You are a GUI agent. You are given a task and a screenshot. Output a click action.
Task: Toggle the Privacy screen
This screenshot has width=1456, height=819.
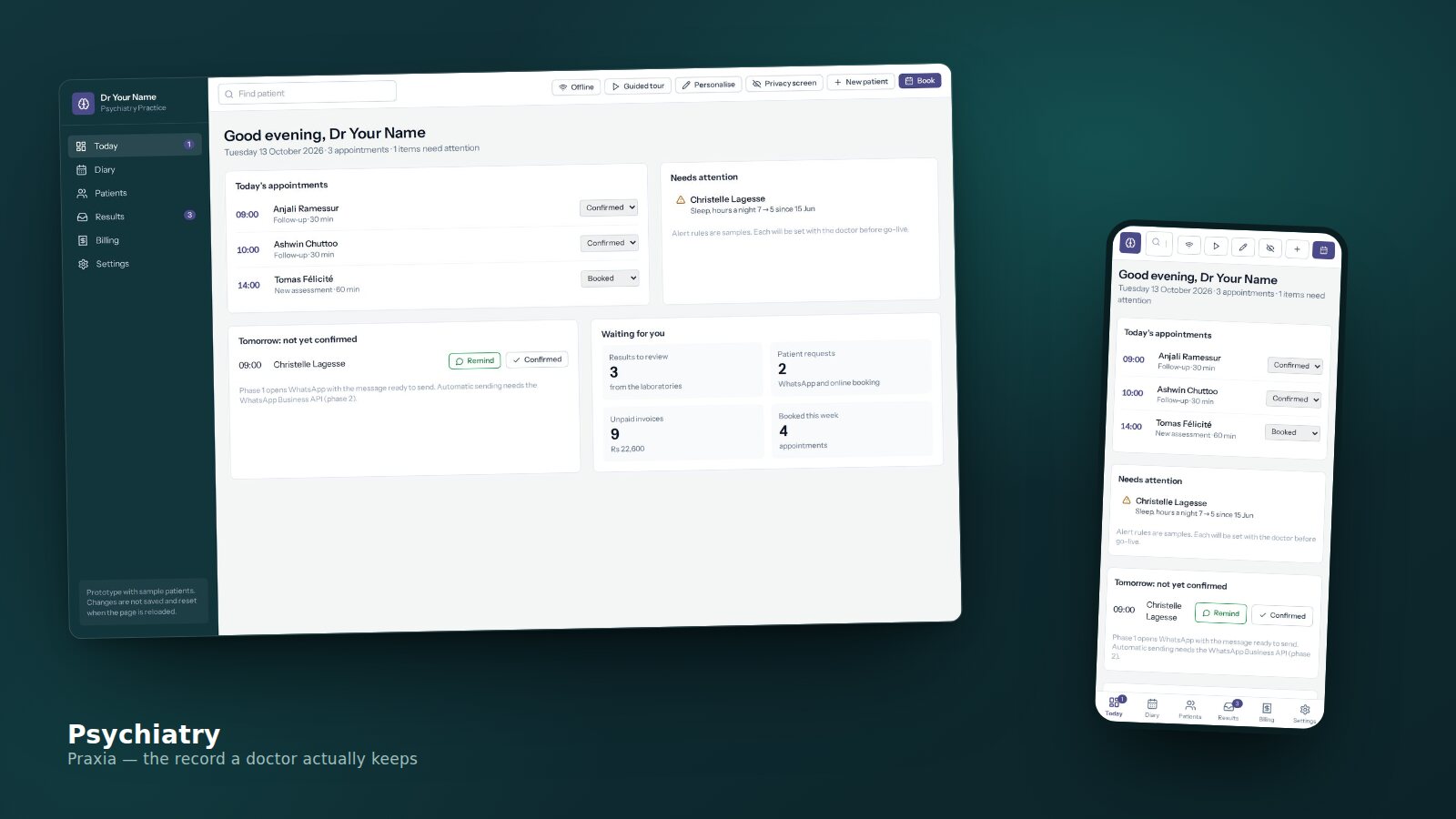point(784,83)
